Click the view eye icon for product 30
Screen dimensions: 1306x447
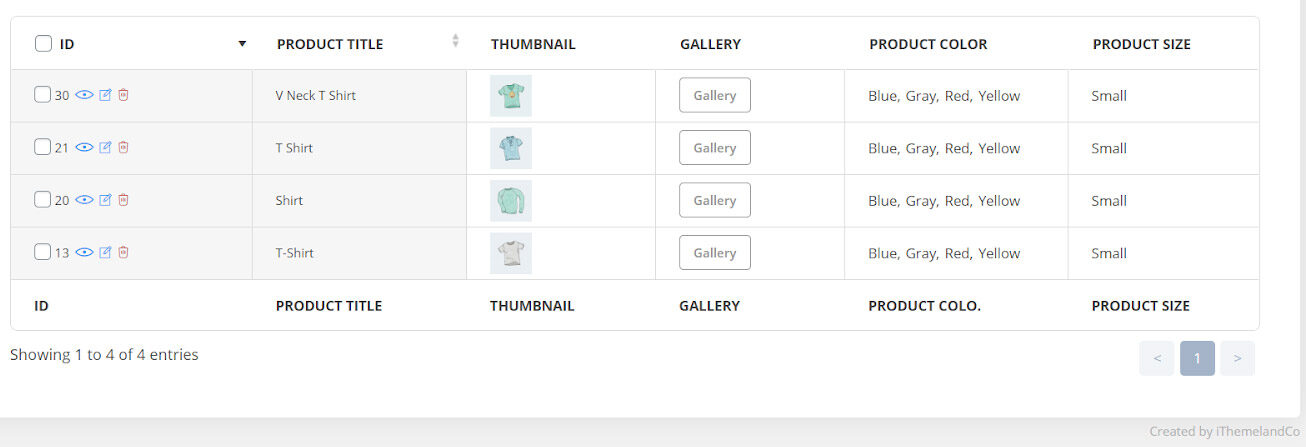click(85, 95)
